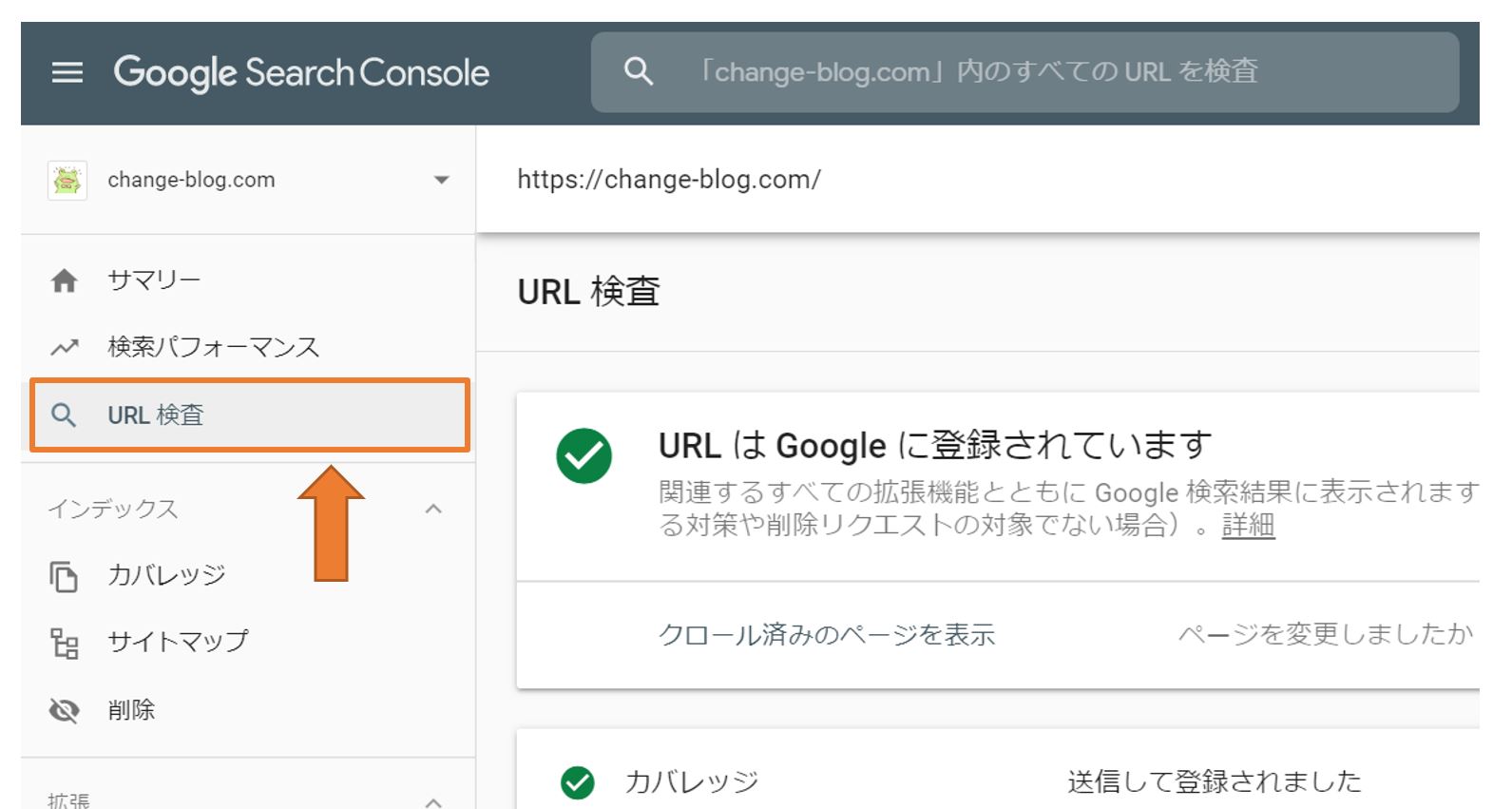Screen dimensions: 1512x809
Task: Click the 'URL は Google に登録されています' heading
Action: 935,445
